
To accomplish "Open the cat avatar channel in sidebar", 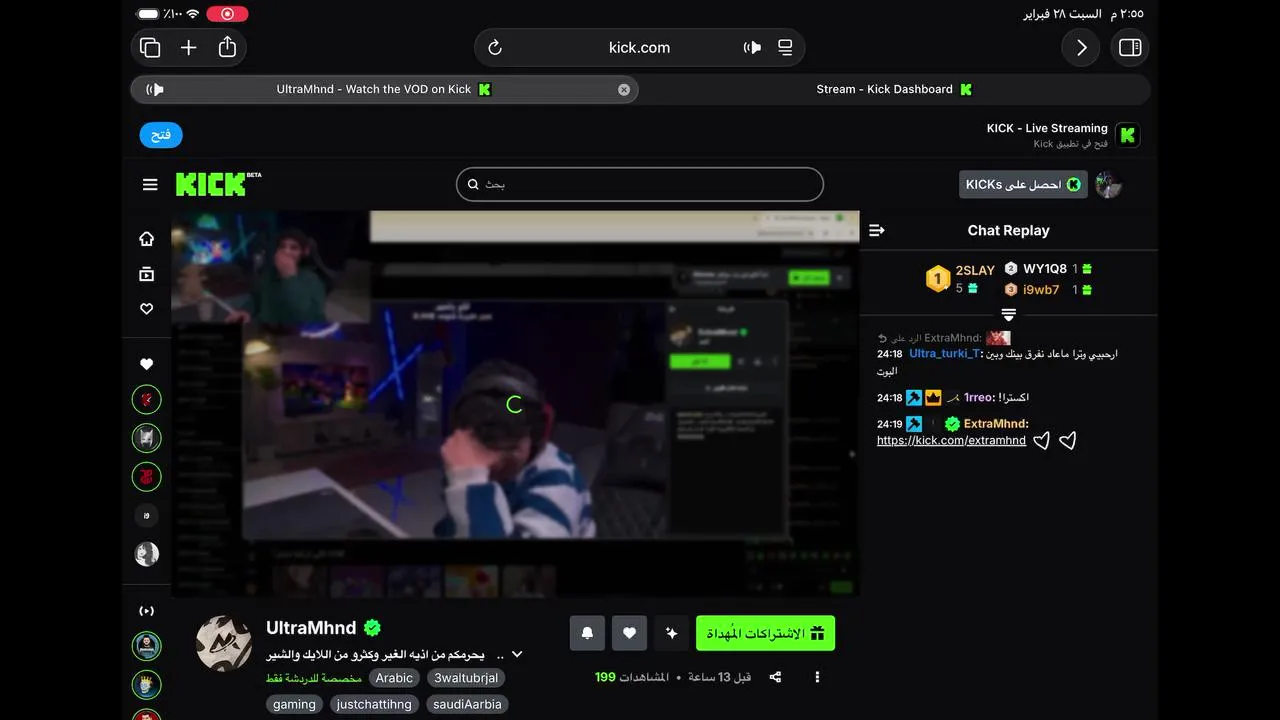I will [147, 438].
